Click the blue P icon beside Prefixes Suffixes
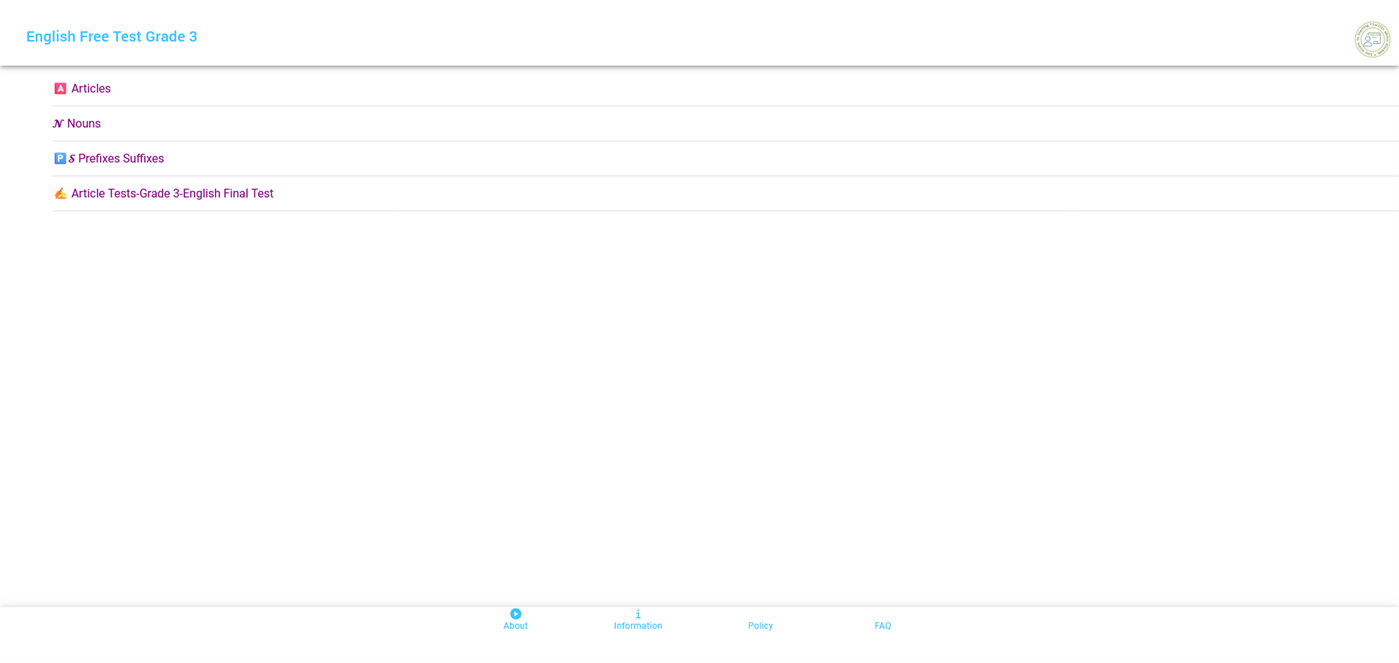This screenshot has width=1399, height=663. tap(60, 159)
